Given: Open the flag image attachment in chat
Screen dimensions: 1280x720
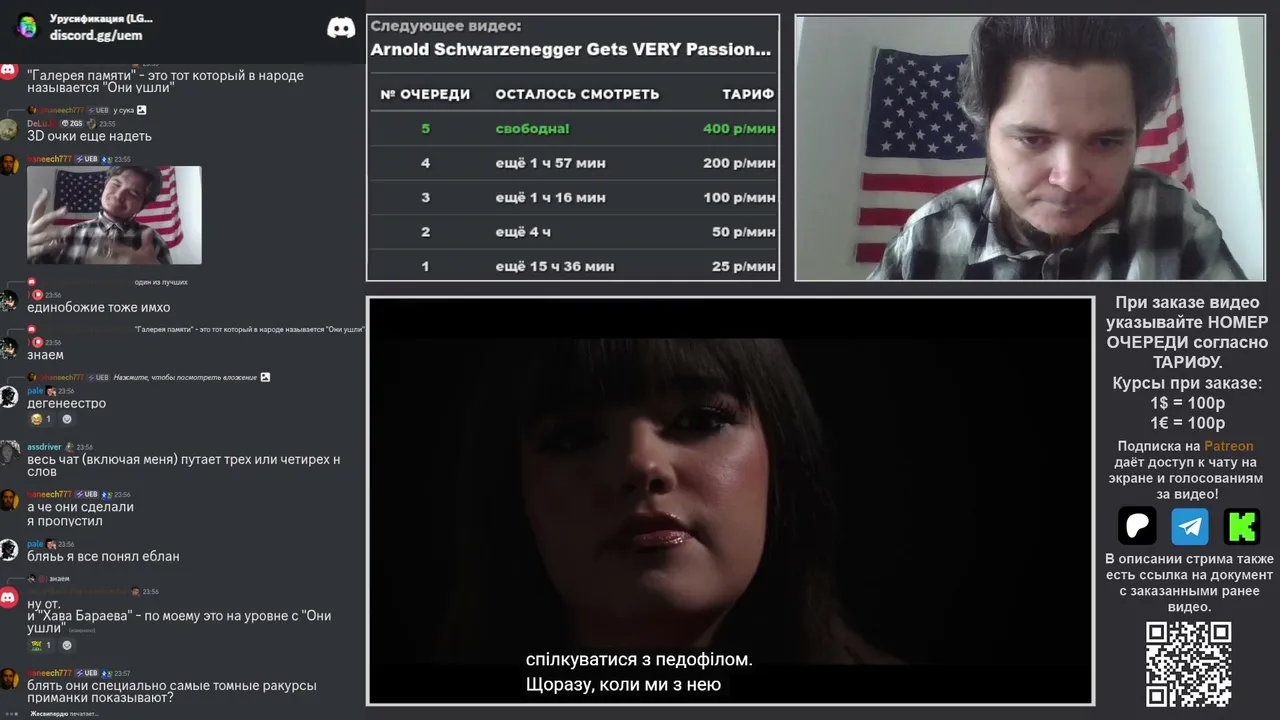Looking at the screenshot, I should tap(114, 215).
